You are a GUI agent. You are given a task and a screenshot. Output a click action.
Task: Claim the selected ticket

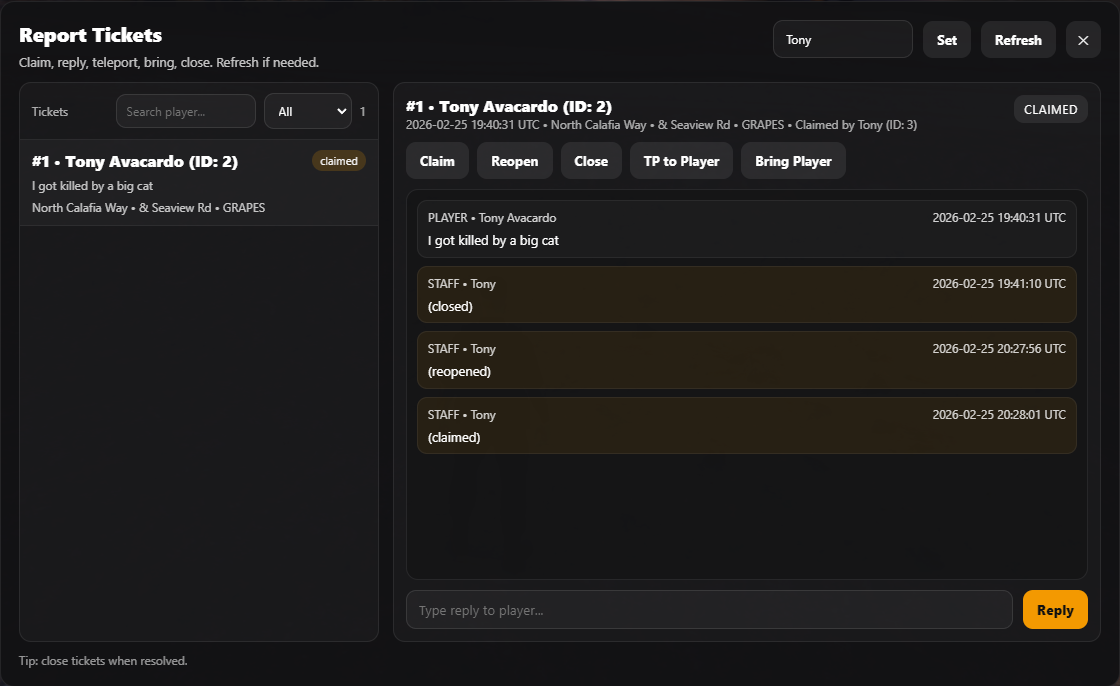437,161
